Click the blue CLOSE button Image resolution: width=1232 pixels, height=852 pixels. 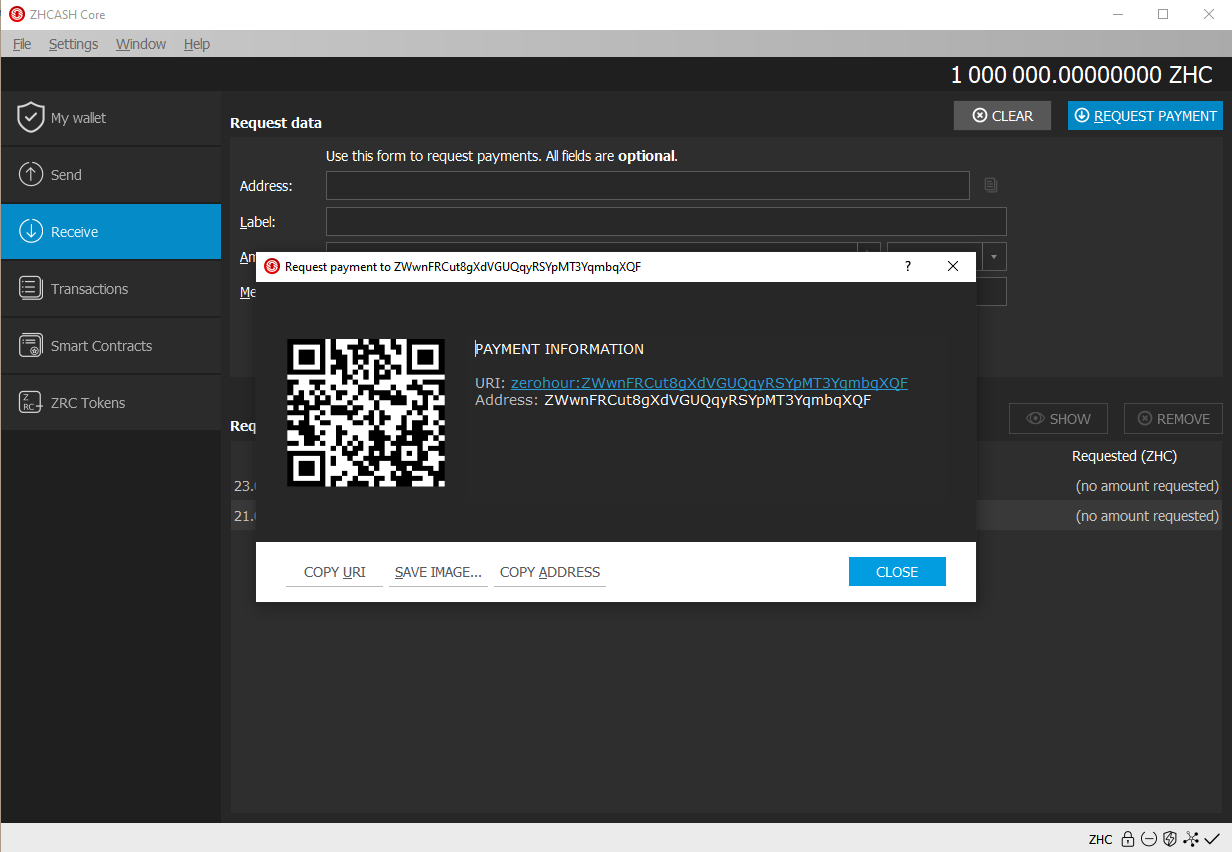(x=897, y=572)
